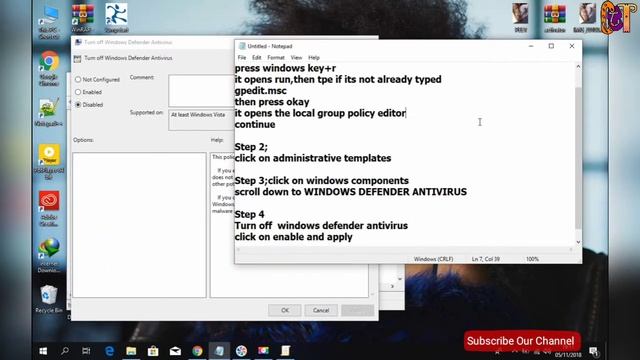Open the Notepad++ desktop shortcut
The height and width of the screenshot is (360, 640).
[49, 112]
